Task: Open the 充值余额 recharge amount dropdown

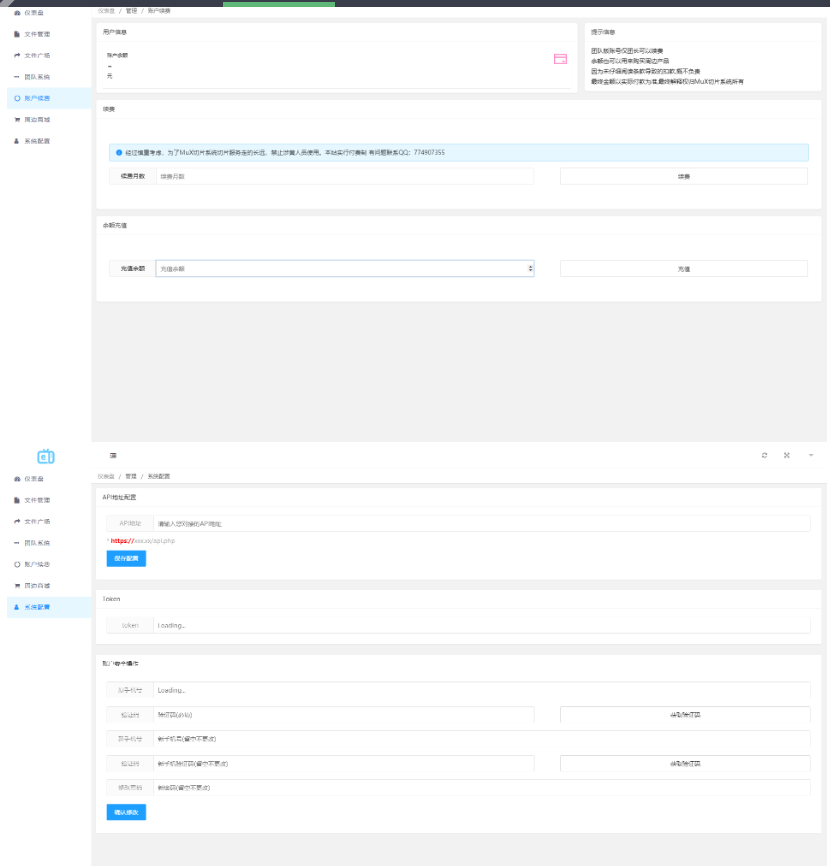Action: (344, 269)
